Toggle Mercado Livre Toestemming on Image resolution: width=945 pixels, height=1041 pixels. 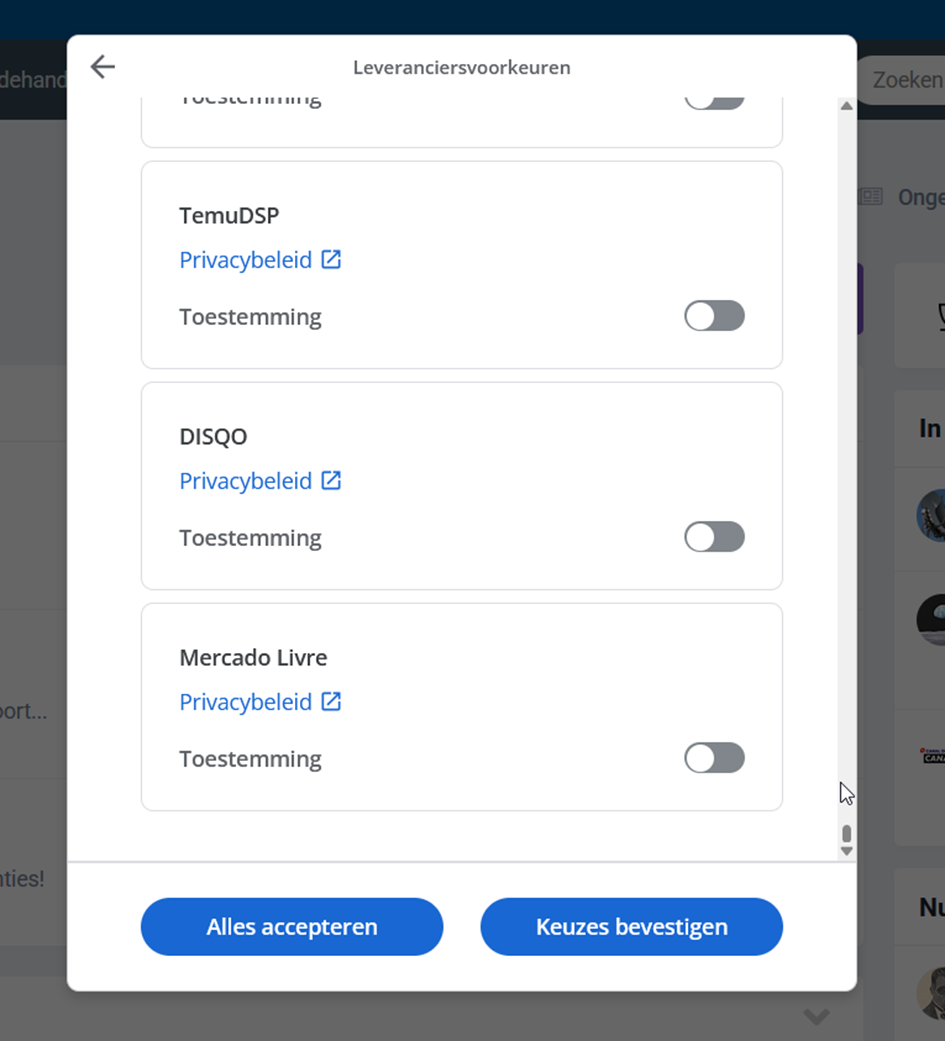714,758
